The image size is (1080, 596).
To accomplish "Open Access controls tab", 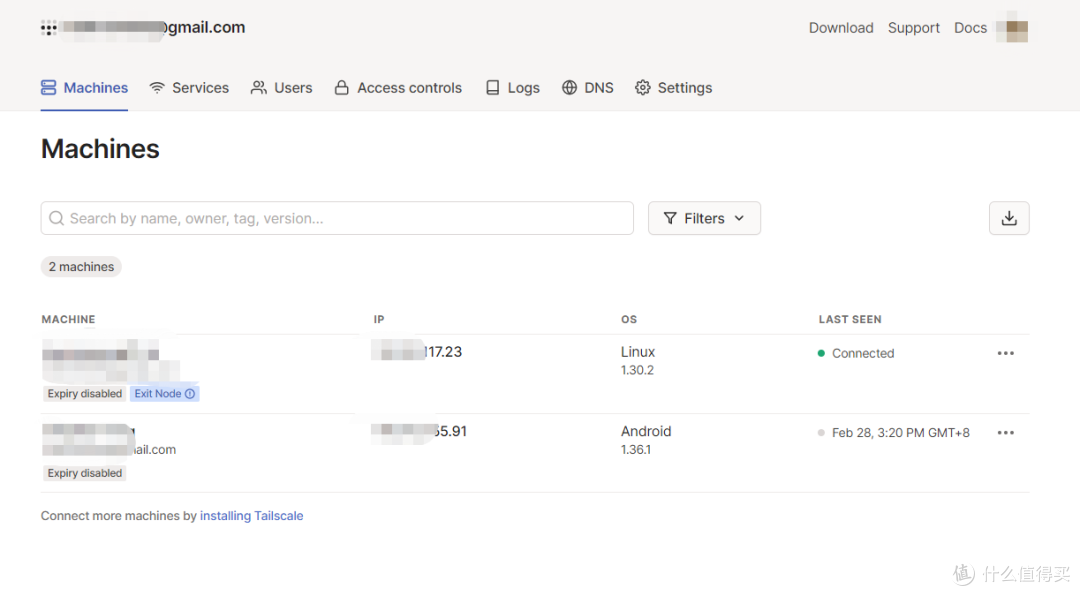I will click(x=398, y=88).
